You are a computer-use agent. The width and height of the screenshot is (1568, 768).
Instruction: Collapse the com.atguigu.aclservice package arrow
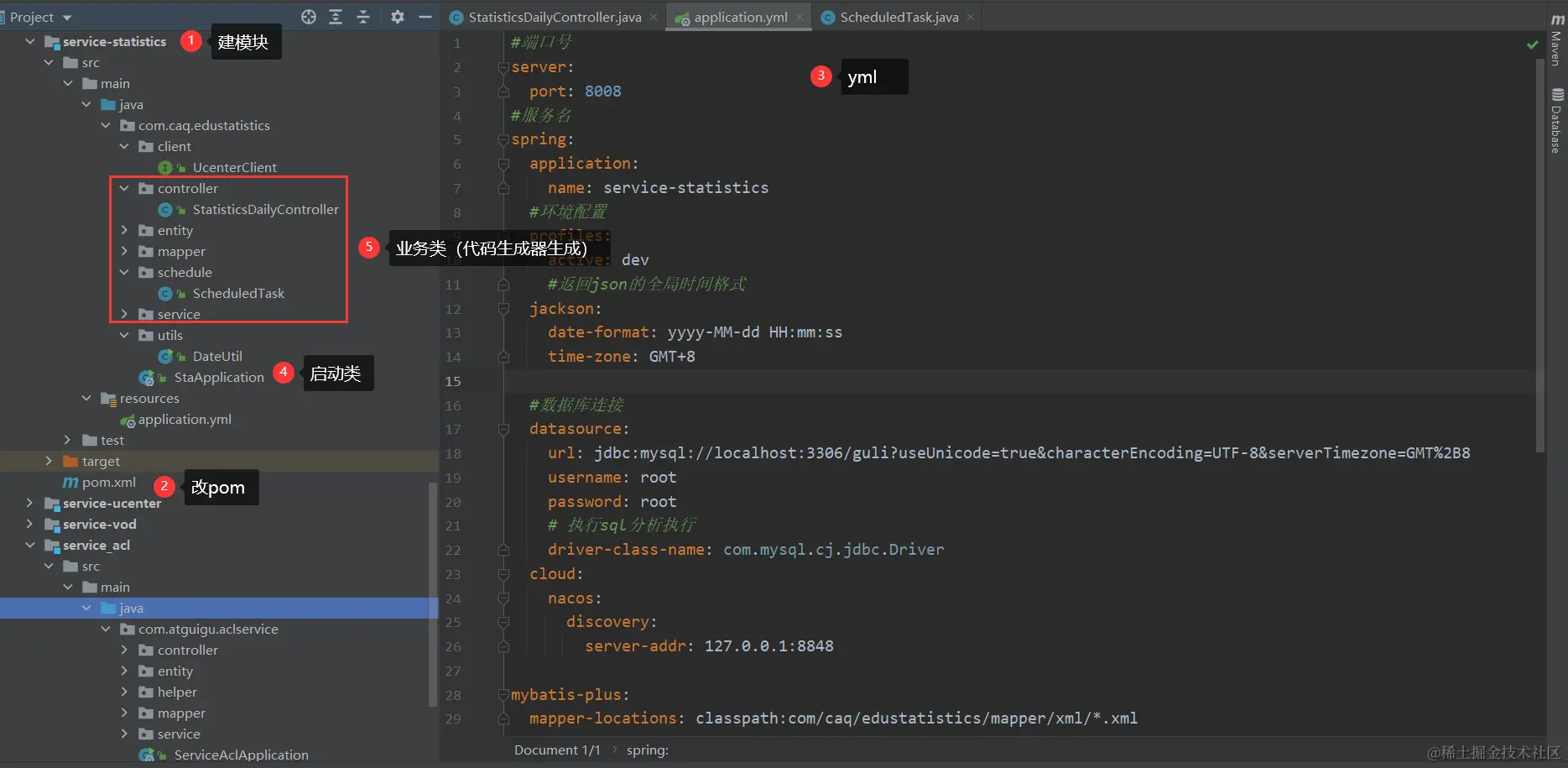[106, 630]
